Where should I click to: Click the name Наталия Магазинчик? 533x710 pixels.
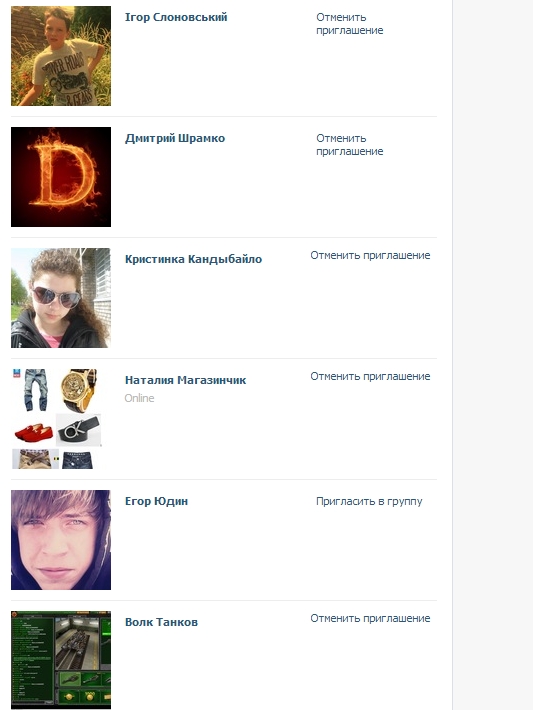[186, 380]
